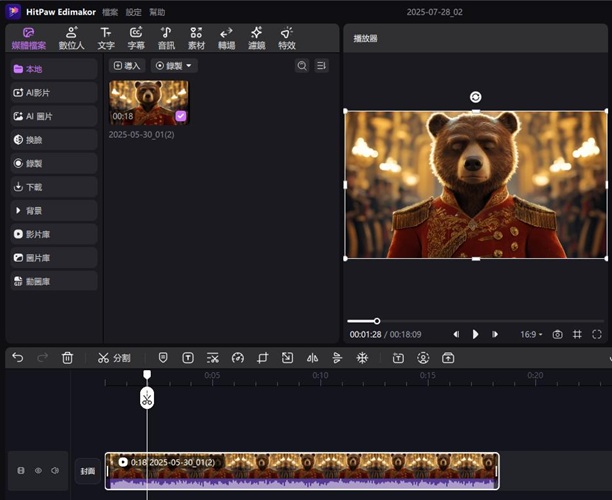Add a marker with the shield icon

pos(163,358)
